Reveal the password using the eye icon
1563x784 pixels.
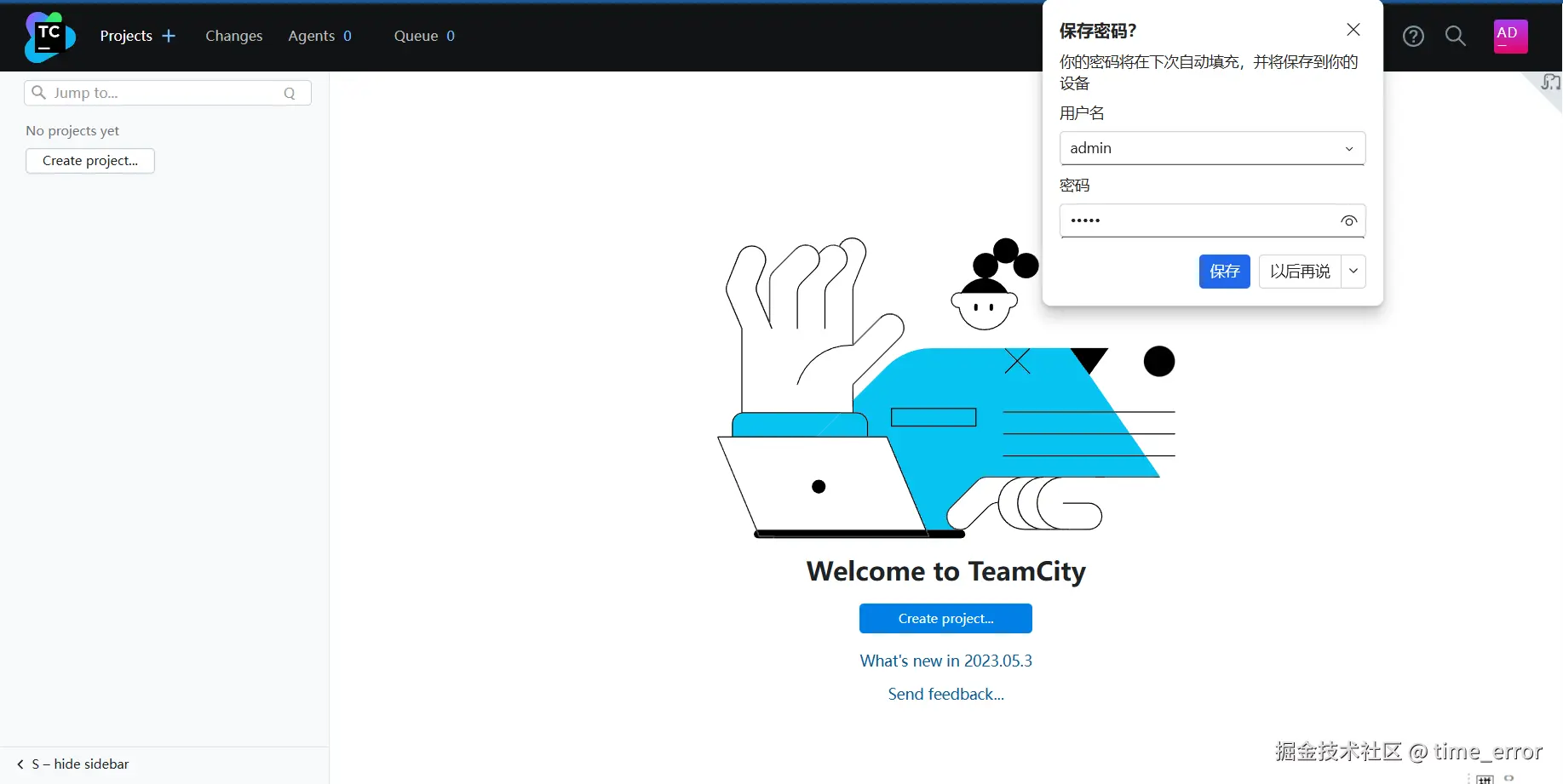click(x=1348, y=220)
